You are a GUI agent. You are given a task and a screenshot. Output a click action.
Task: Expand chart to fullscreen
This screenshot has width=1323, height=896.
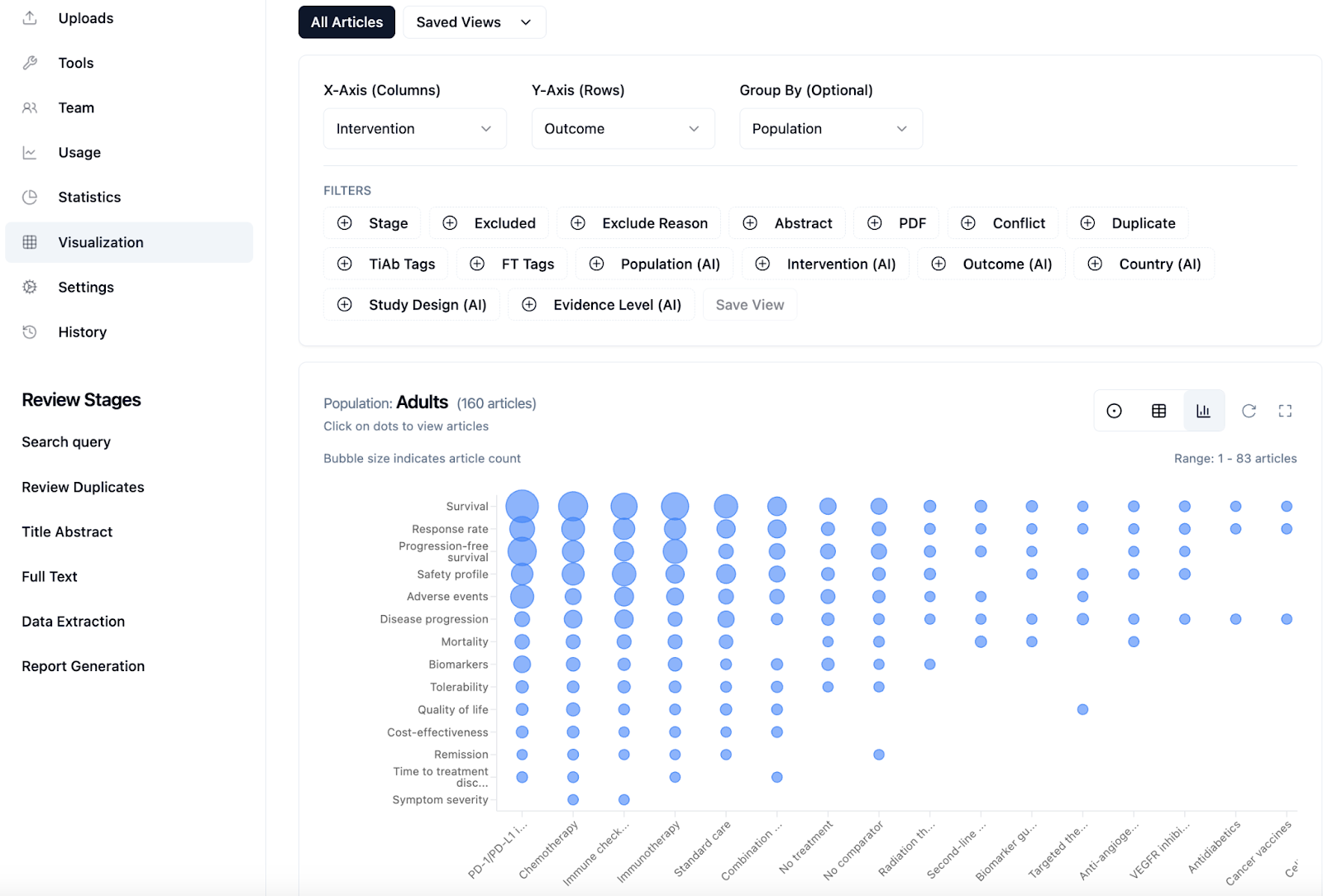[x=1285, y=411]
